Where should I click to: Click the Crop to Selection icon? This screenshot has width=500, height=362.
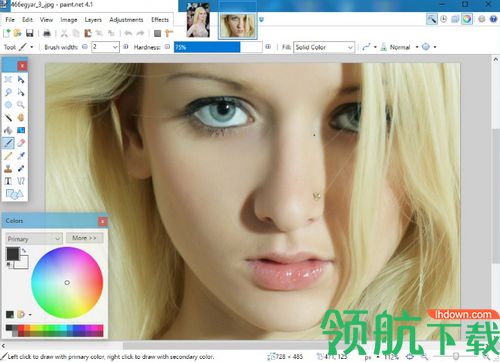point(99,33)
